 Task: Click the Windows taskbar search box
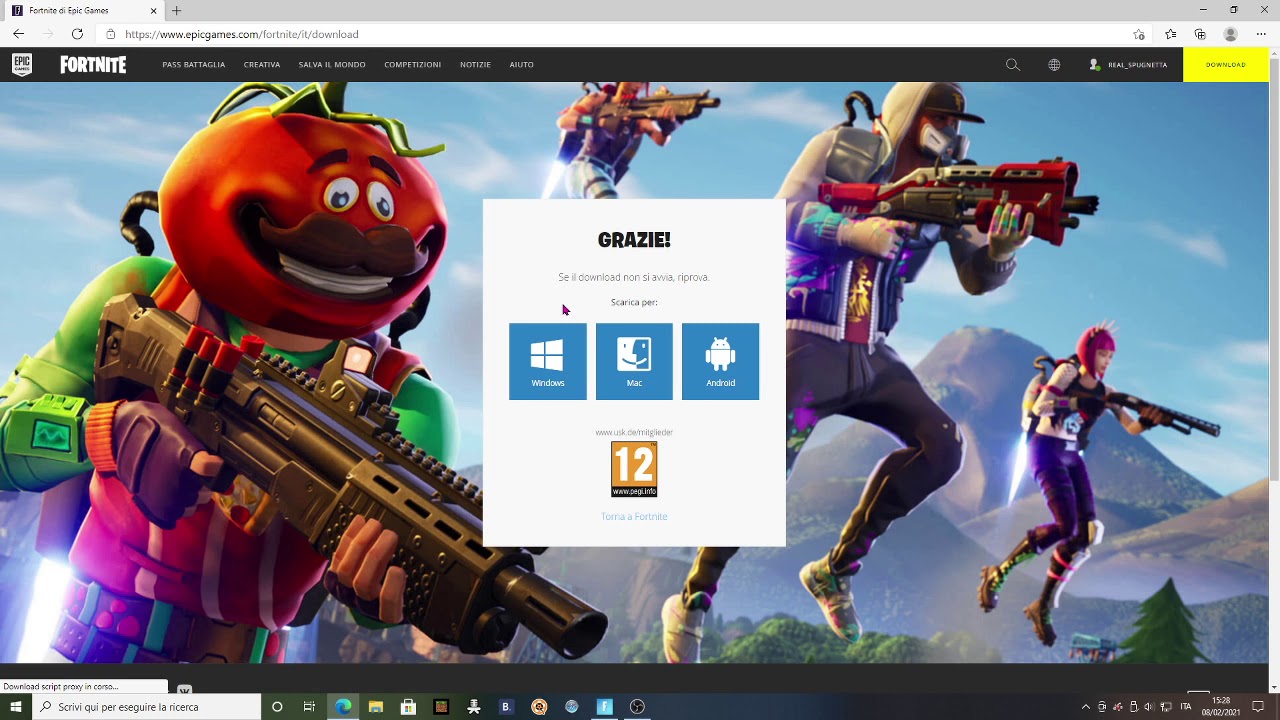[x=147, y=707]
